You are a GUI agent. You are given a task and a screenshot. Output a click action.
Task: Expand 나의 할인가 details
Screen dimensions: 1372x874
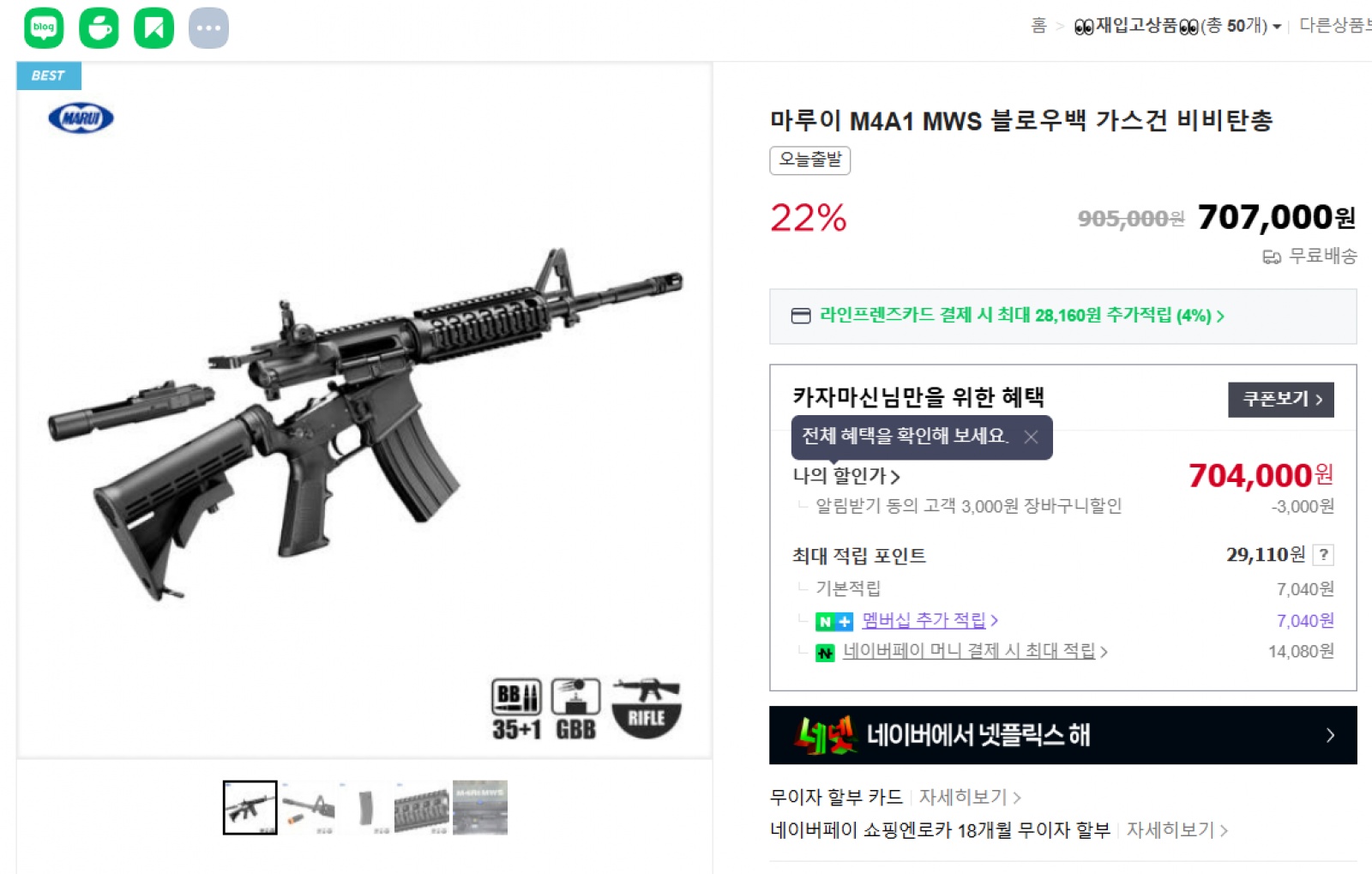pyautogui.click(x=845, y=476)
